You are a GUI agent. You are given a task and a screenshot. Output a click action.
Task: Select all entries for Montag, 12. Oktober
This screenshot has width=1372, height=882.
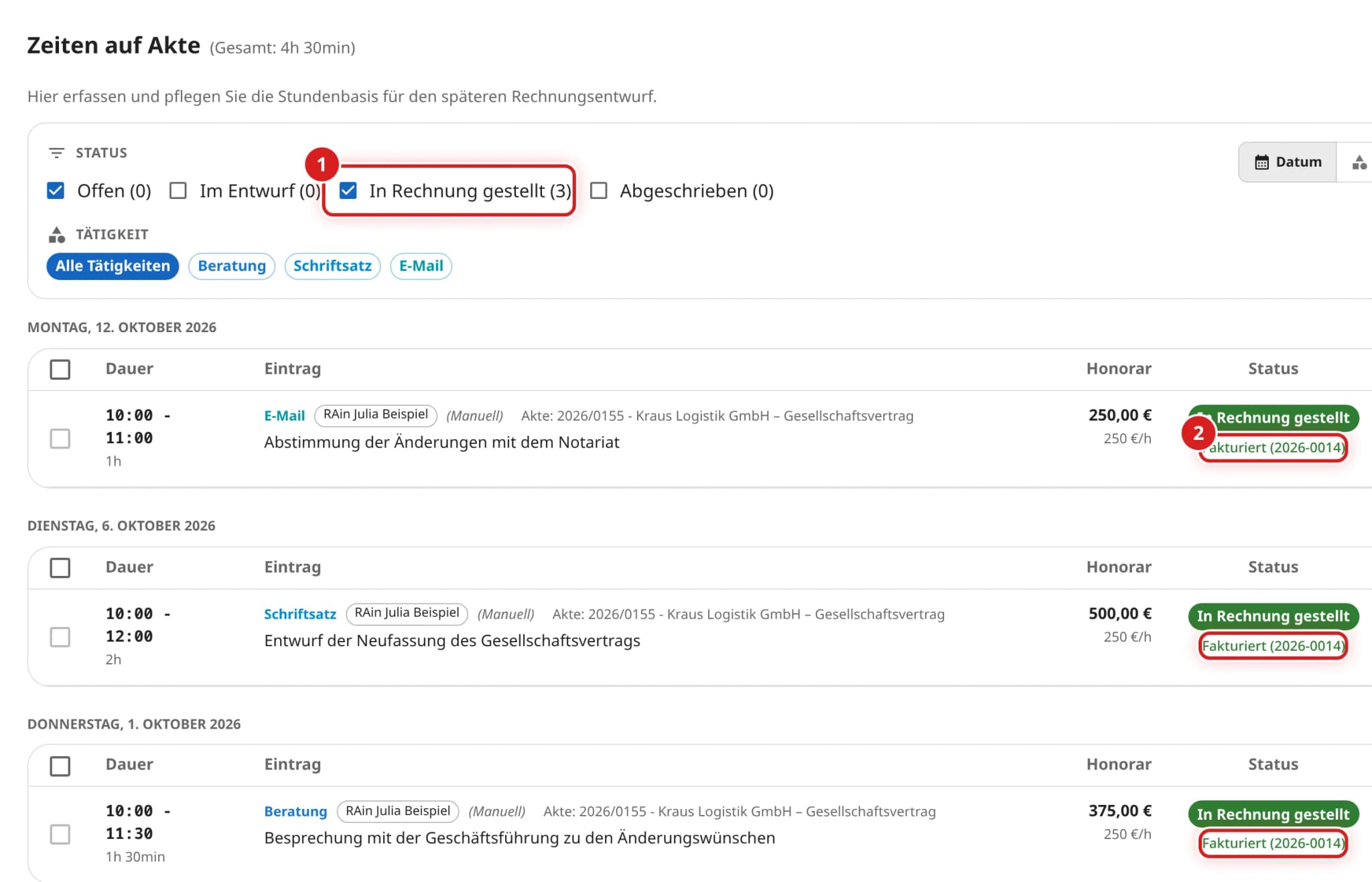pyautogui.click(x=60, y=369)
